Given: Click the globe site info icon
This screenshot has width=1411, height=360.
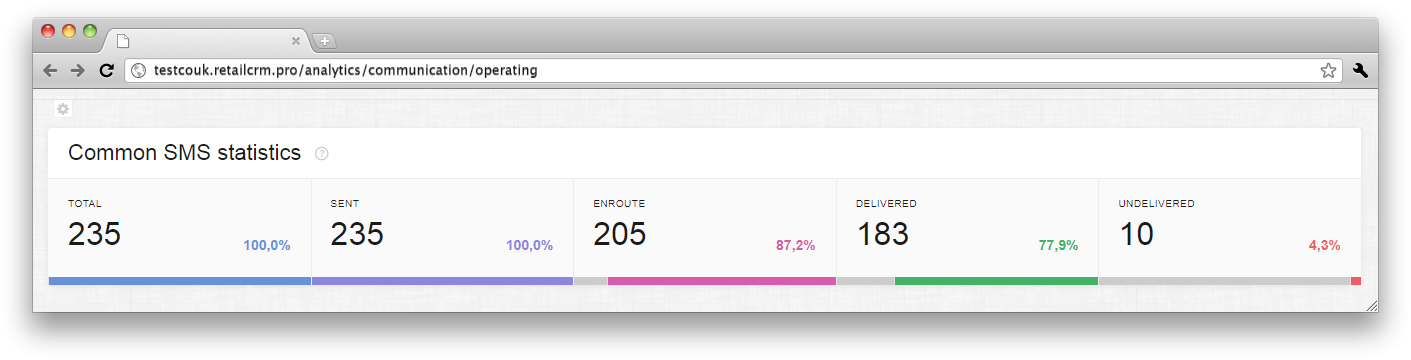Looking at the screenshot, I should (x=139, y=70).
